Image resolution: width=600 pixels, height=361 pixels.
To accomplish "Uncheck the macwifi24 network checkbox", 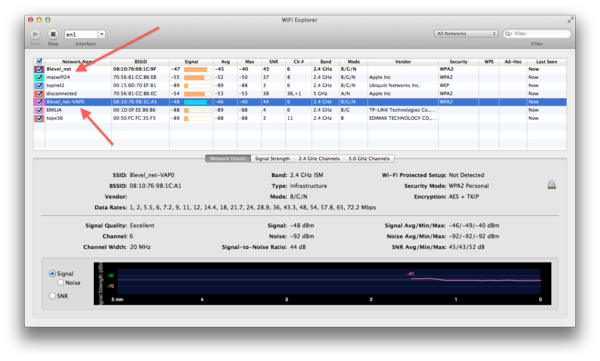I will pyautogui.click(x=39, y=77).
